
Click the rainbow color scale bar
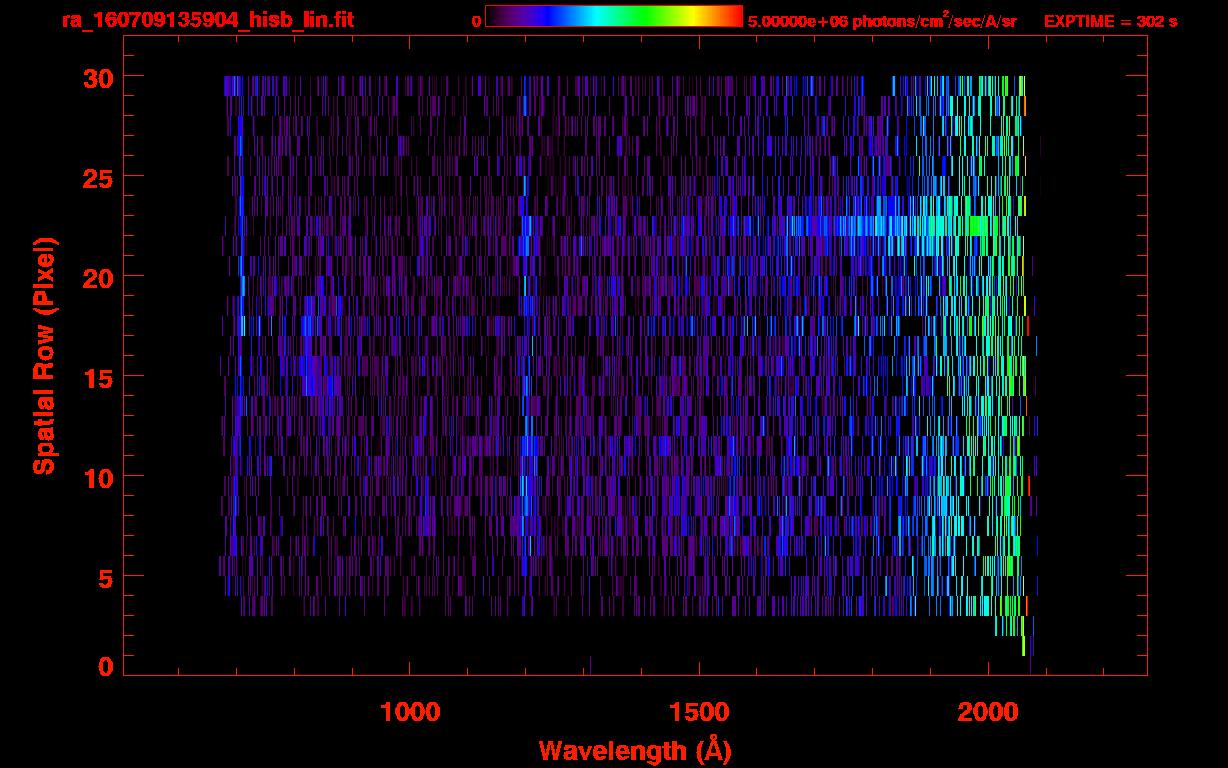click(x=613, y=16)
